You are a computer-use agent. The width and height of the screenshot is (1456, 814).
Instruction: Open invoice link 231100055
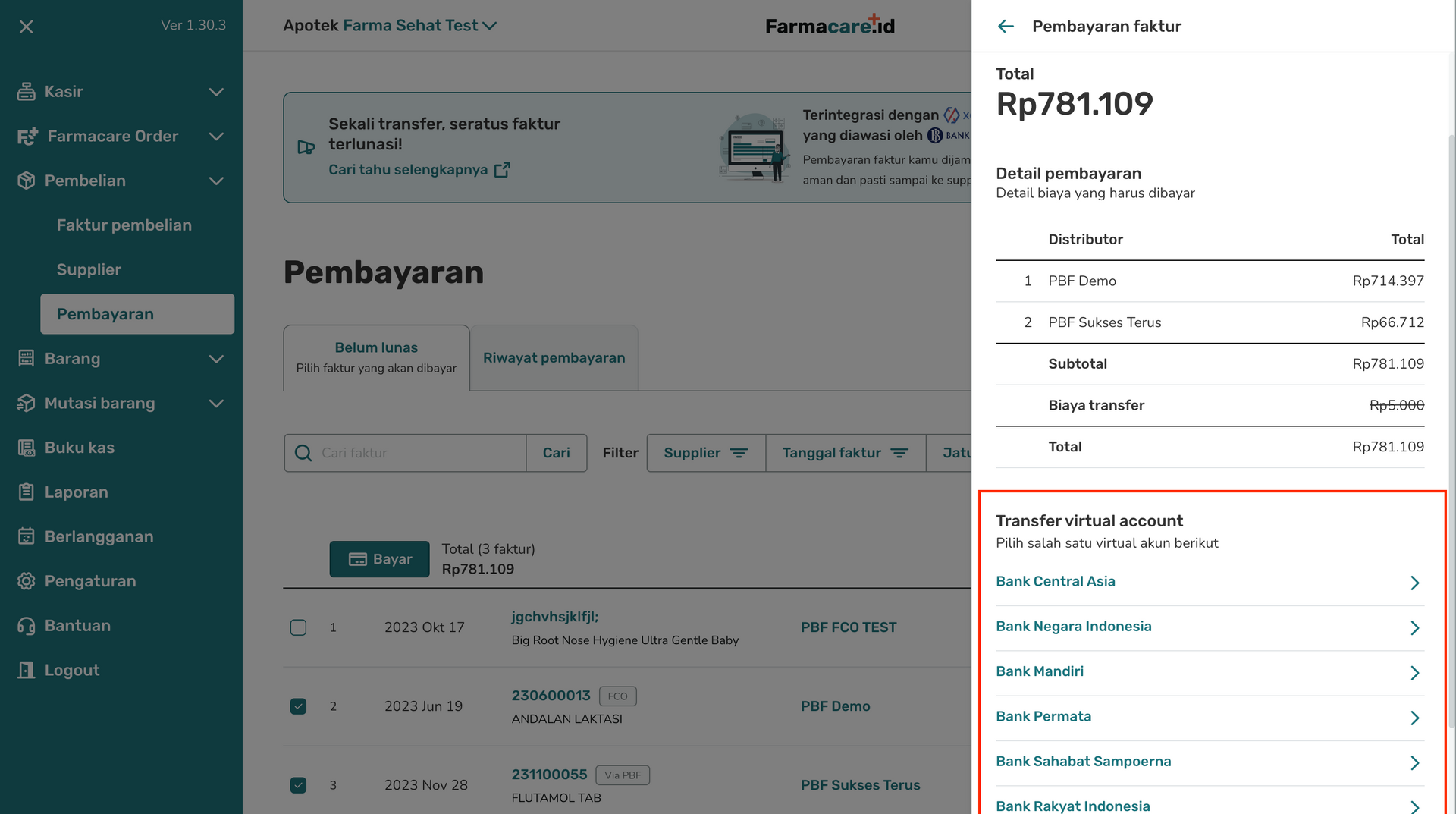[550, 775]
